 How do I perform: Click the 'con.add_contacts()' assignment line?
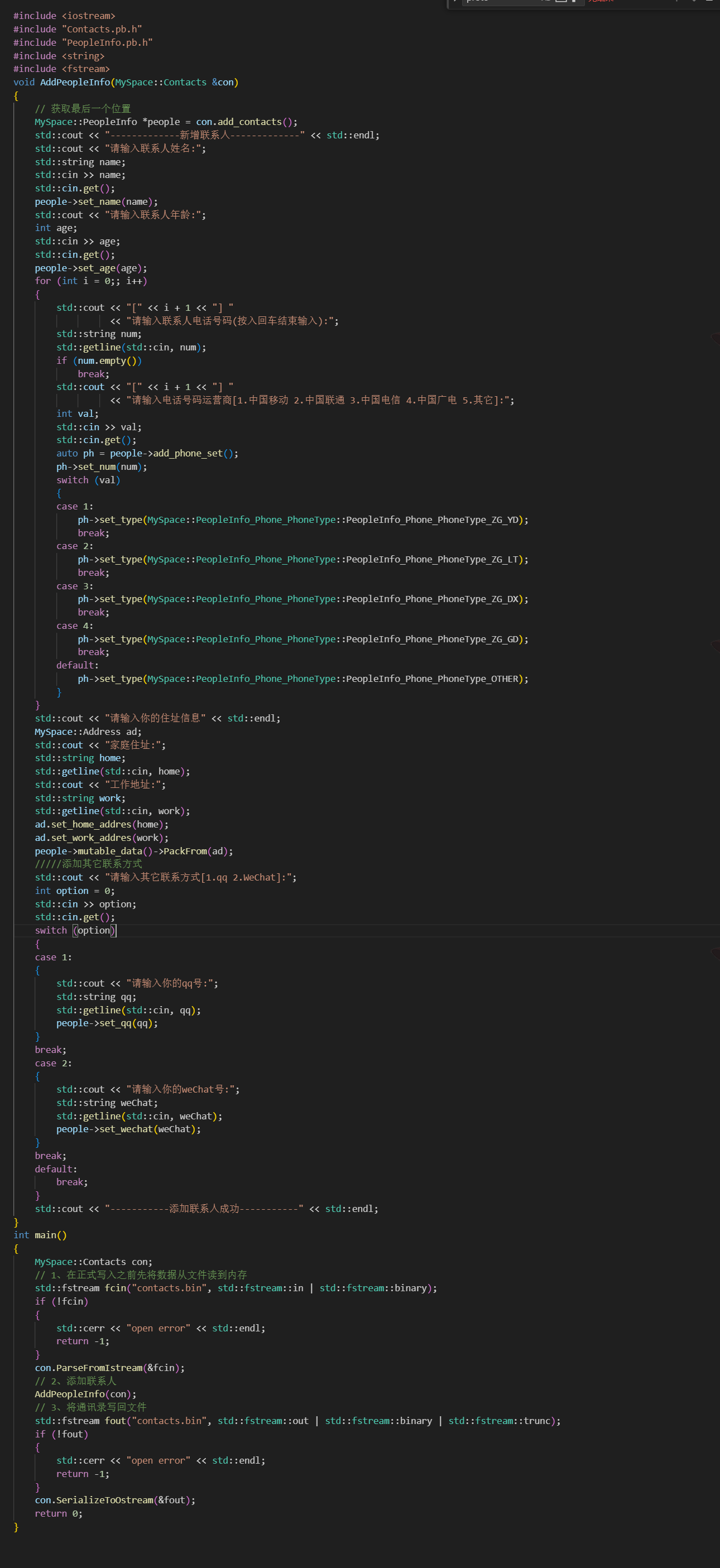coord(166,122)
